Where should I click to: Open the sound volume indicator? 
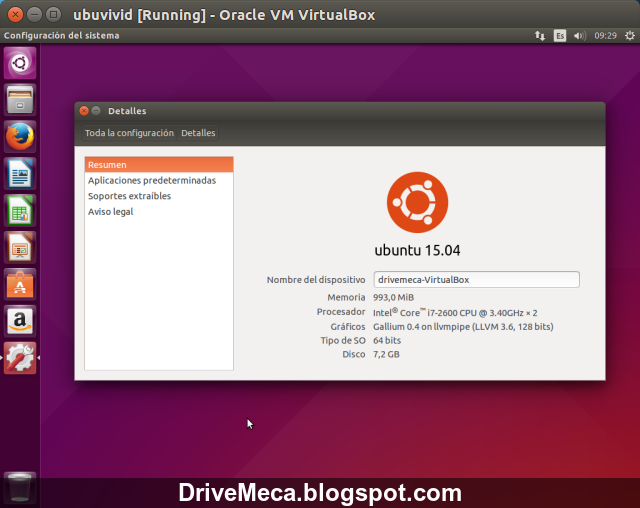pyautogui.click(x=580, y=36)
